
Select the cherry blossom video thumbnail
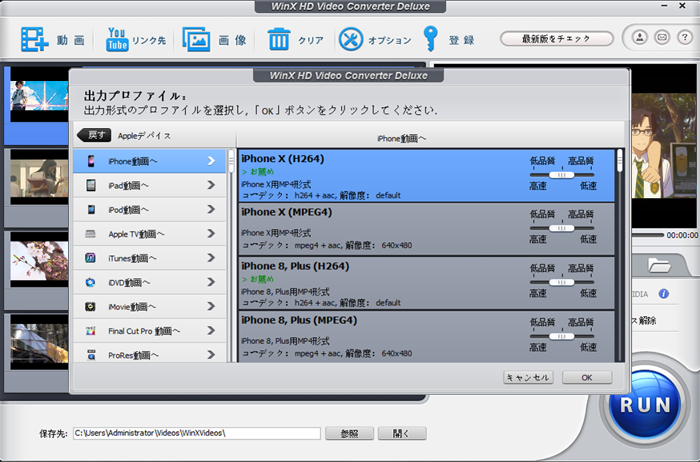pyautogui.click(x=39, y=260)
